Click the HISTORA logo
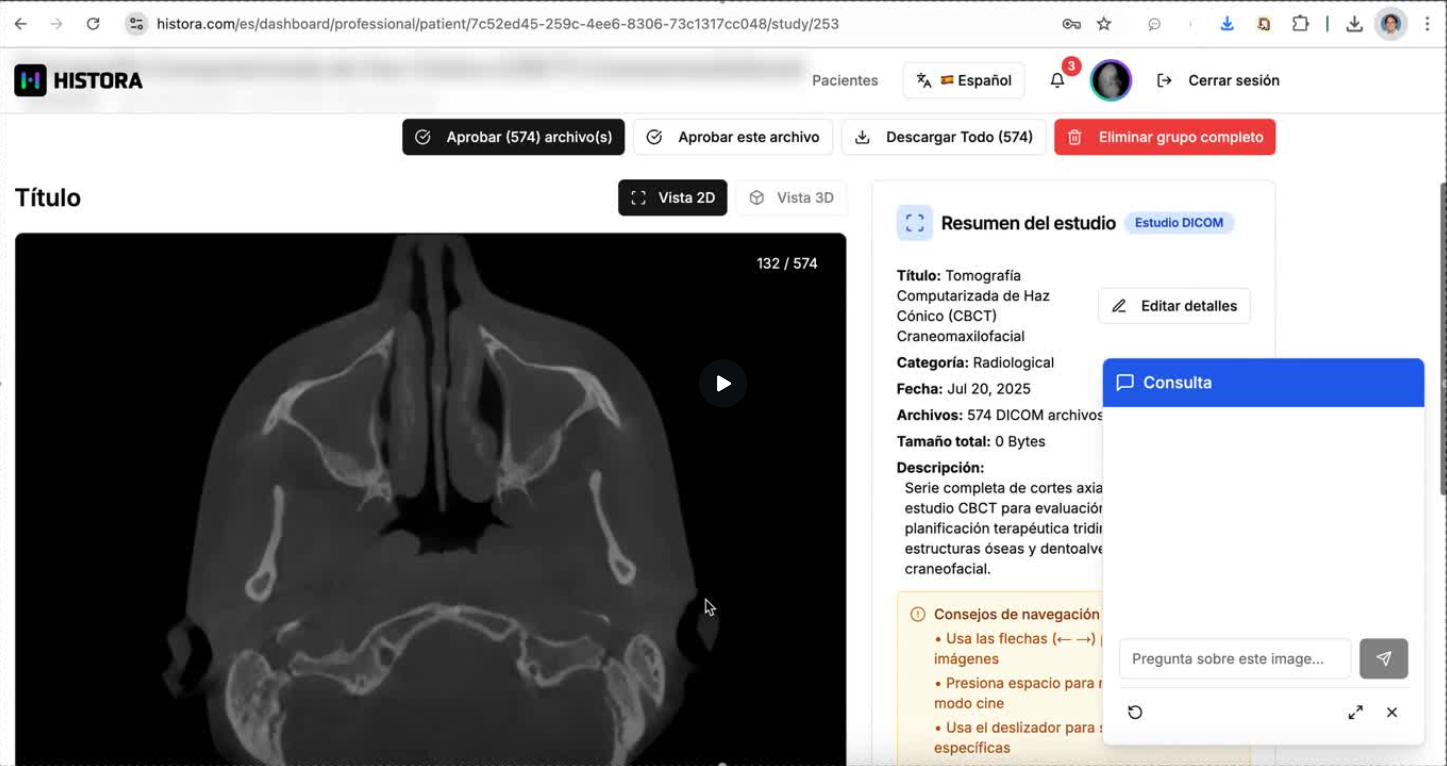Screen dimensions: 1447x766 click(78, 80)
